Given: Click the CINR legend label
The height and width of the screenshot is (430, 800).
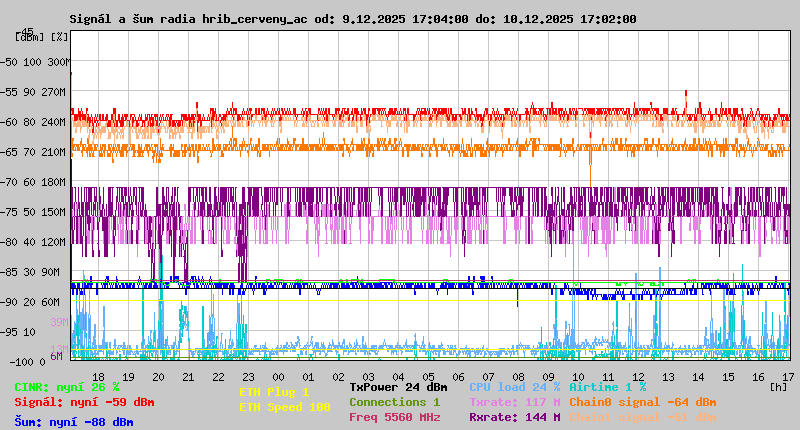Looking at the screenshot, I should (x=67, y=387).
